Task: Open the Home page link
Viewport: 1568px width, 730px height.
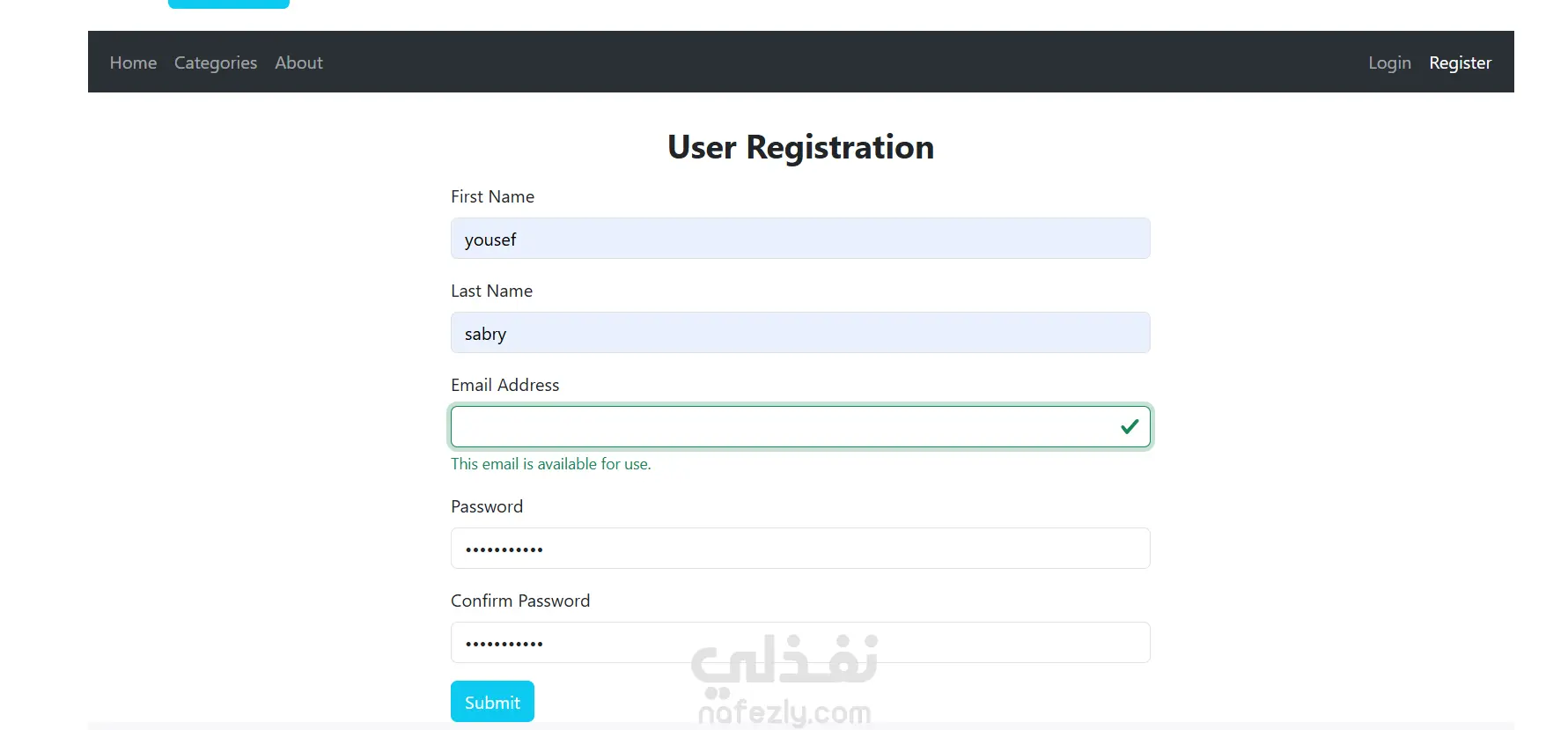Action: [x=133, y=63]
